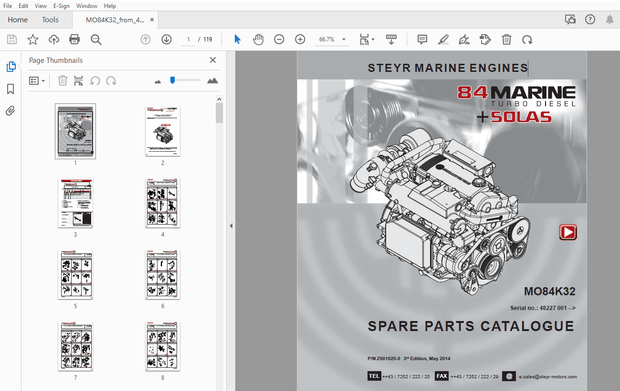The image size is (620, 391).
Task: Select page 7 thumbnail
Action: [75, 346]
